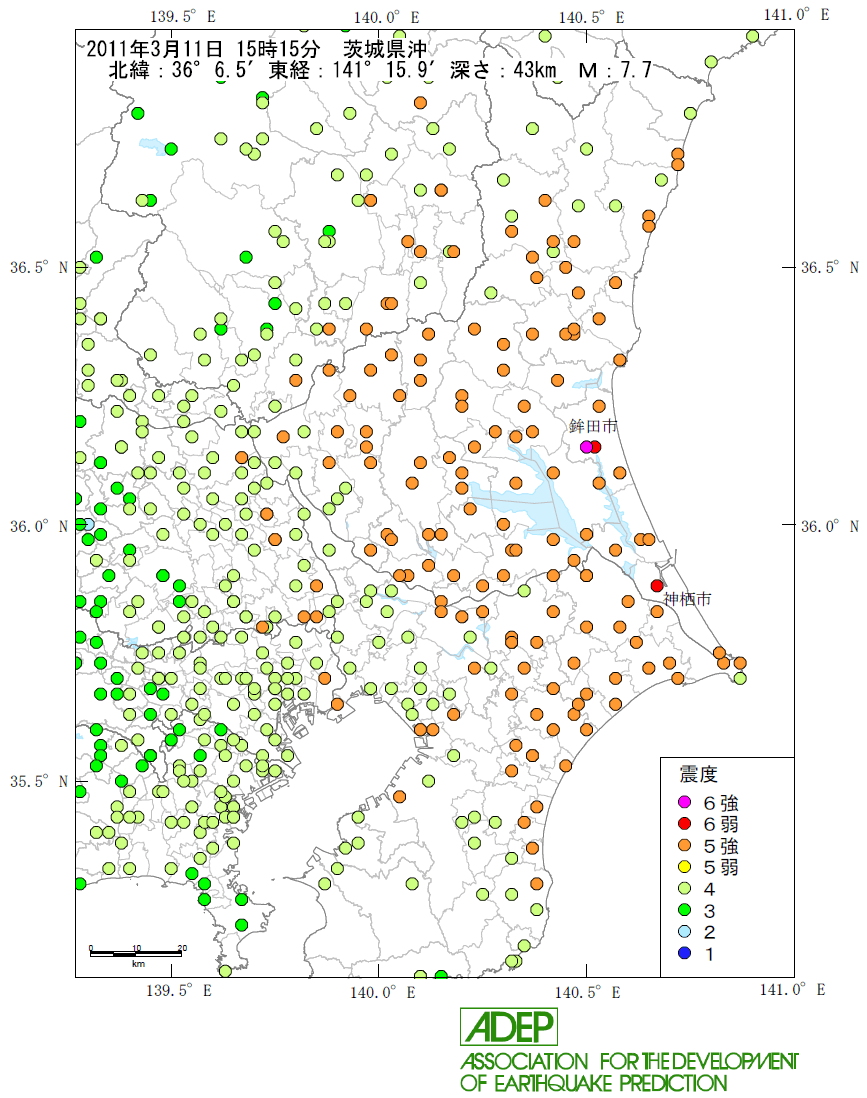The image size is (867, 1098).
Task: Click the 深さ : 43km depth text
Action: (504, 70)
